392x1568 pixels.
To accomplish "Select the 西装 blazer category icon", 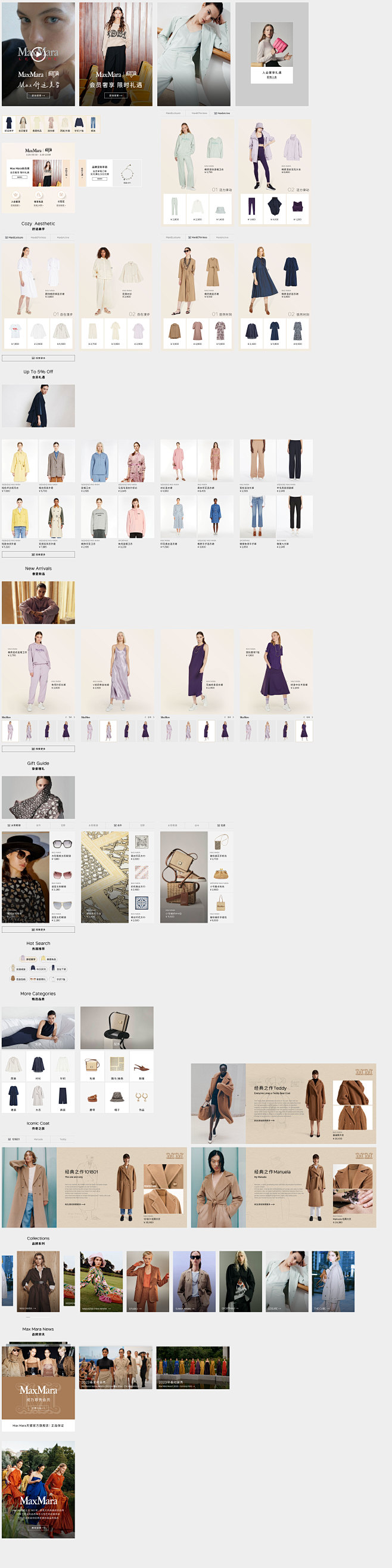I will click(13, 1066).
